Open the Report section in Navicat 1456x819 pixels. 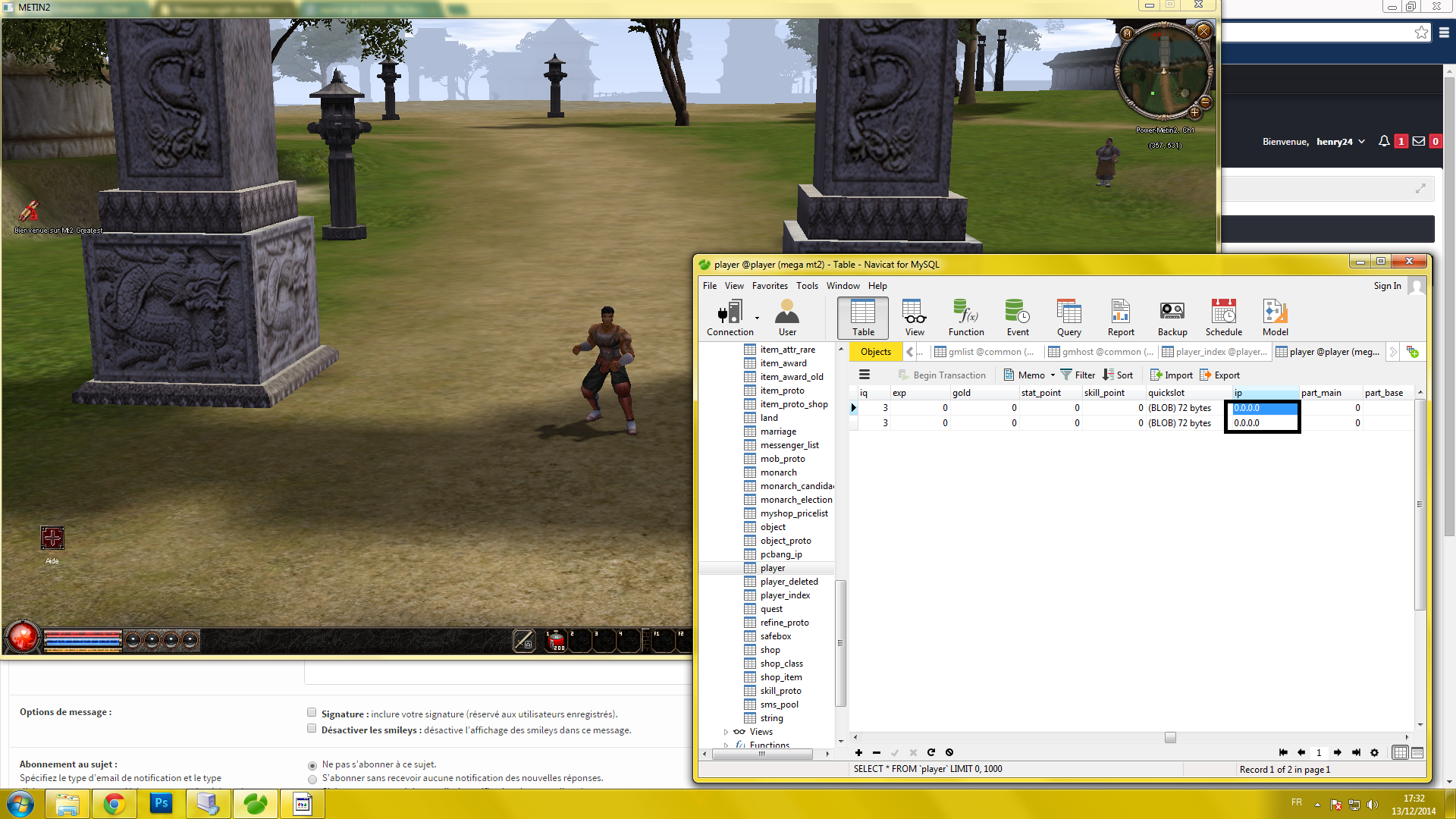coord(1121,318)
